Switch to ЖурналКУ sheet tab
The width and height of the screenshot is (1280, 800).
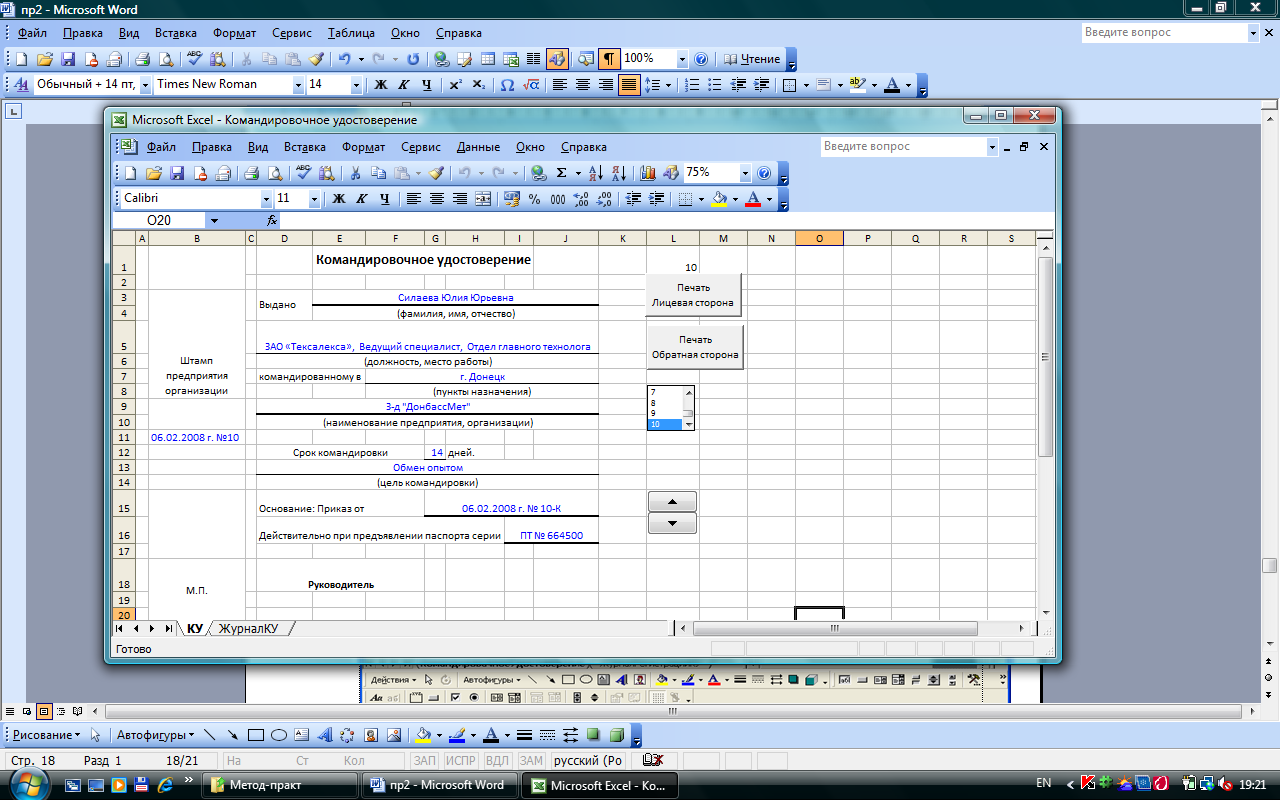(249, 629)
